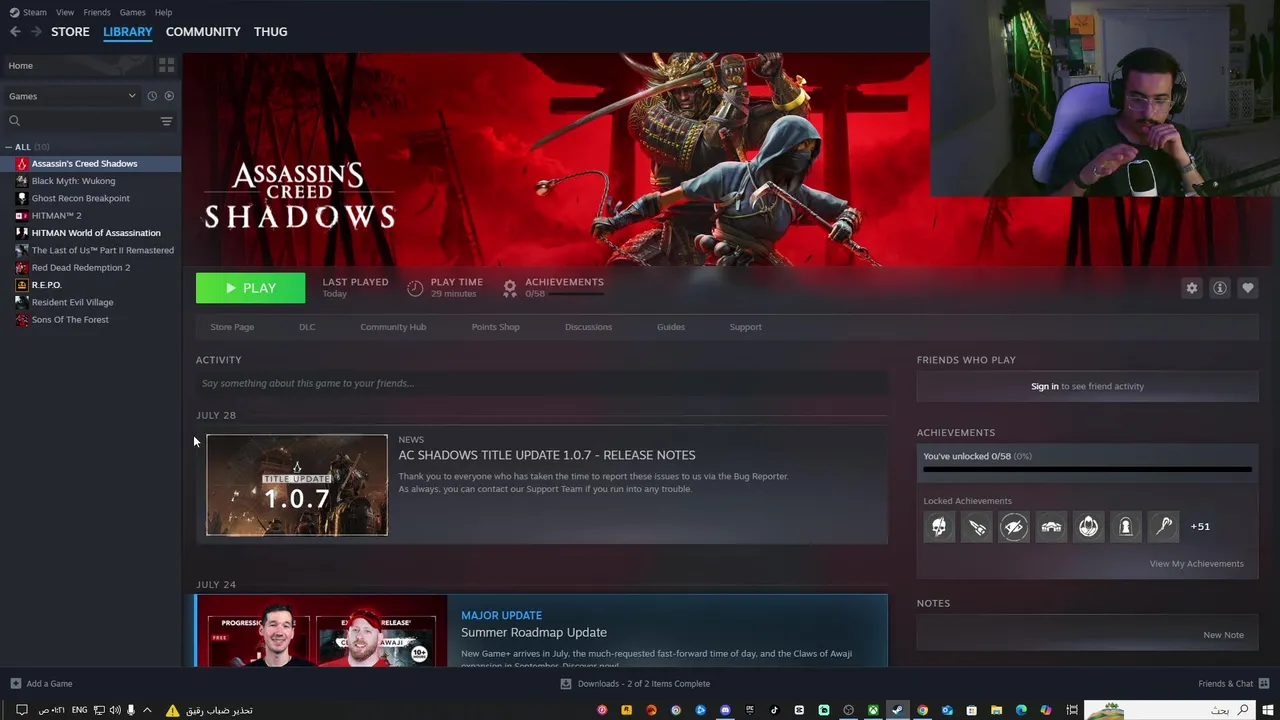Image resolution: width=1280 pixels, height=720 pixels.
Task: Open the game info icon
Action: pyautogui.click(x=1219, y=288)
